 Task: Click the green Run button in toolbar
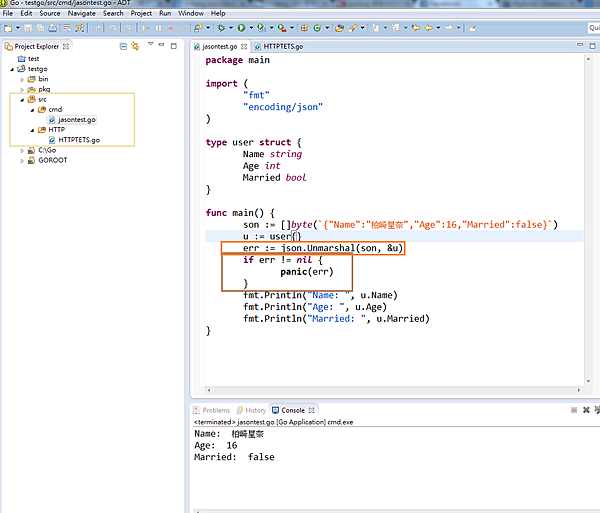click(242, 29)
